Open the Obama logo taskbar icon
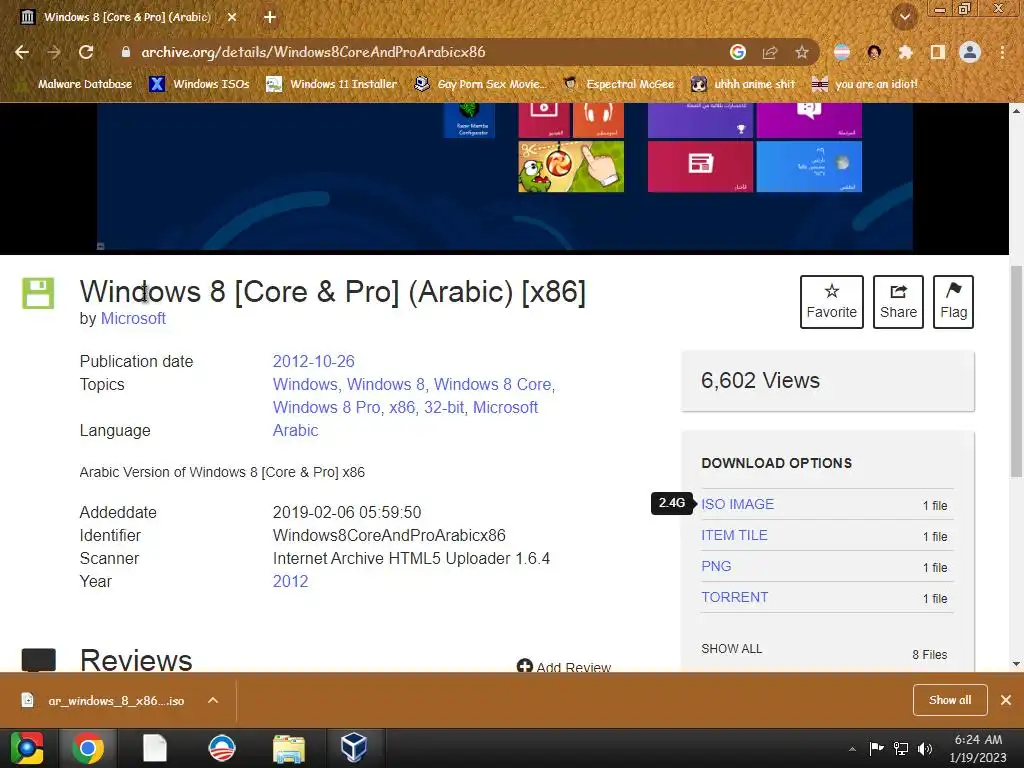 coord(222,748)
